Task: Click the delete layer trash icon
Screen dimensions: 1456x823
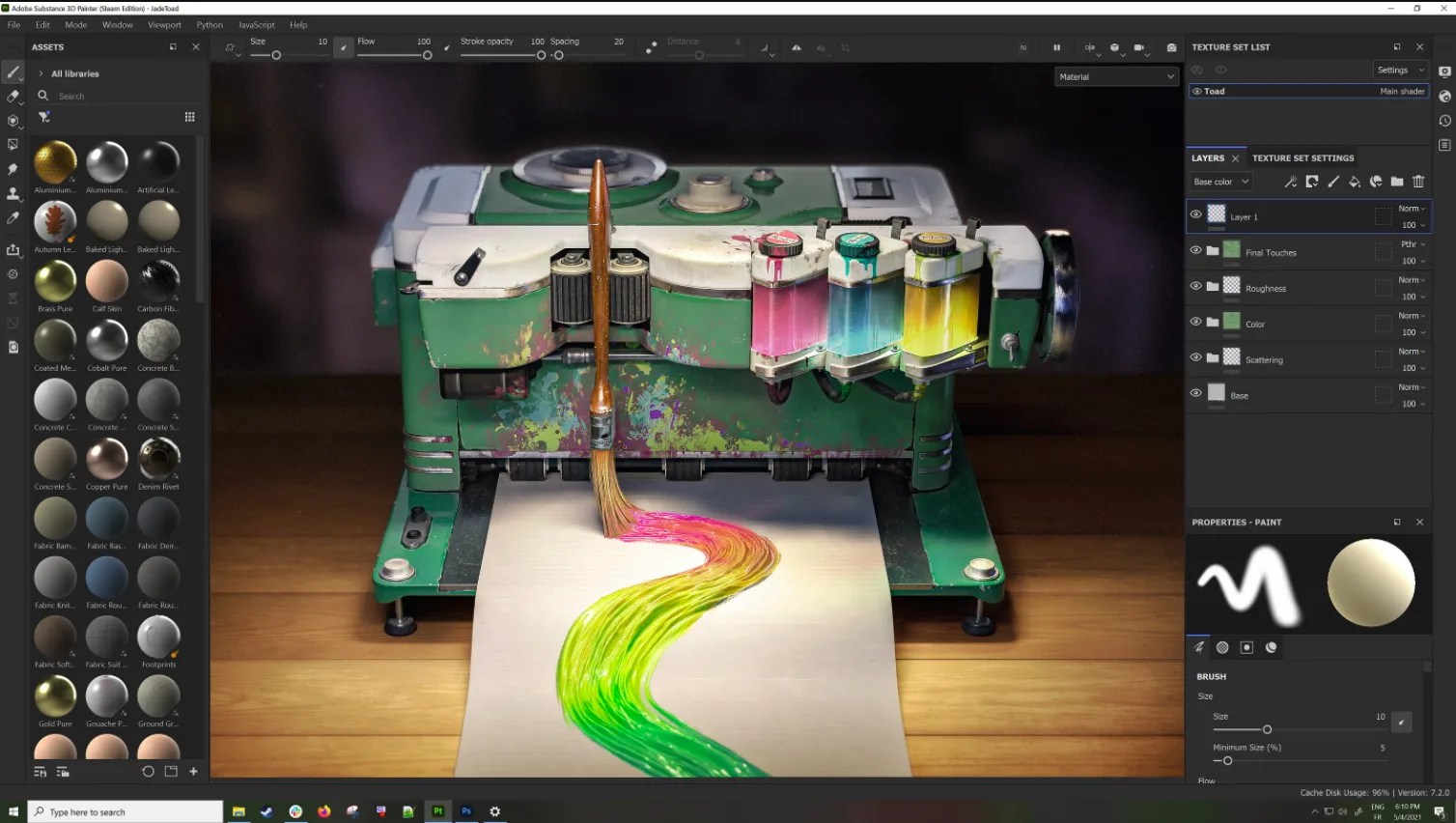Action: (x=1418, y=182)
